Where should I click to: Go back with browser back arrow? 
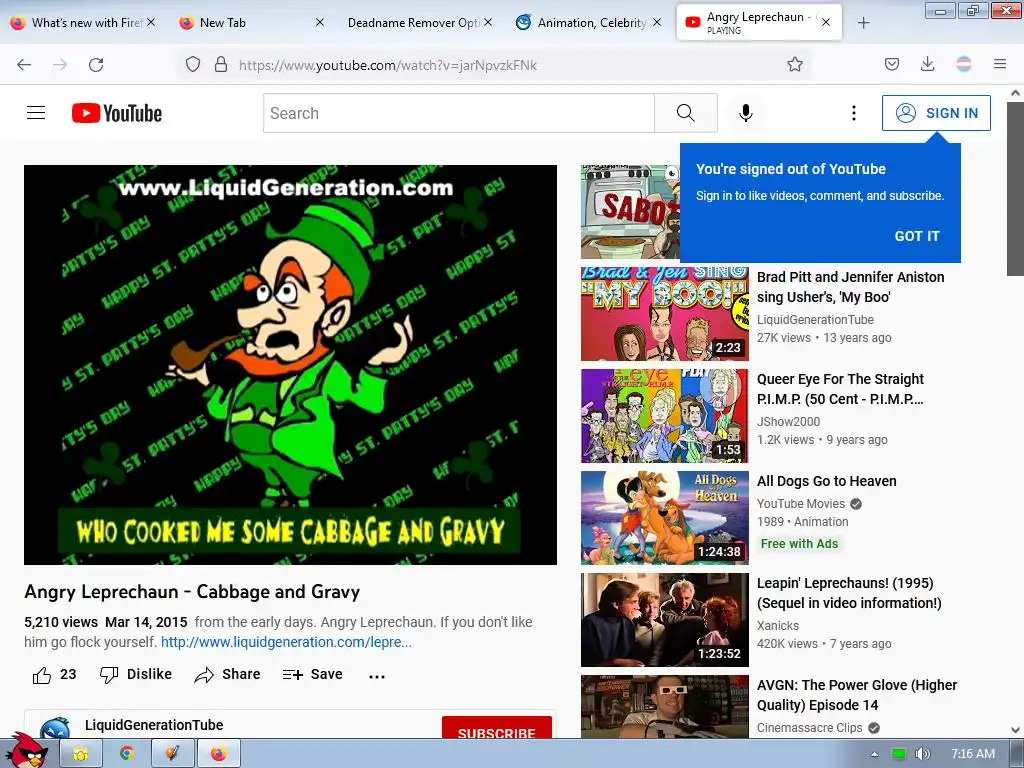(x=24, y=65)
